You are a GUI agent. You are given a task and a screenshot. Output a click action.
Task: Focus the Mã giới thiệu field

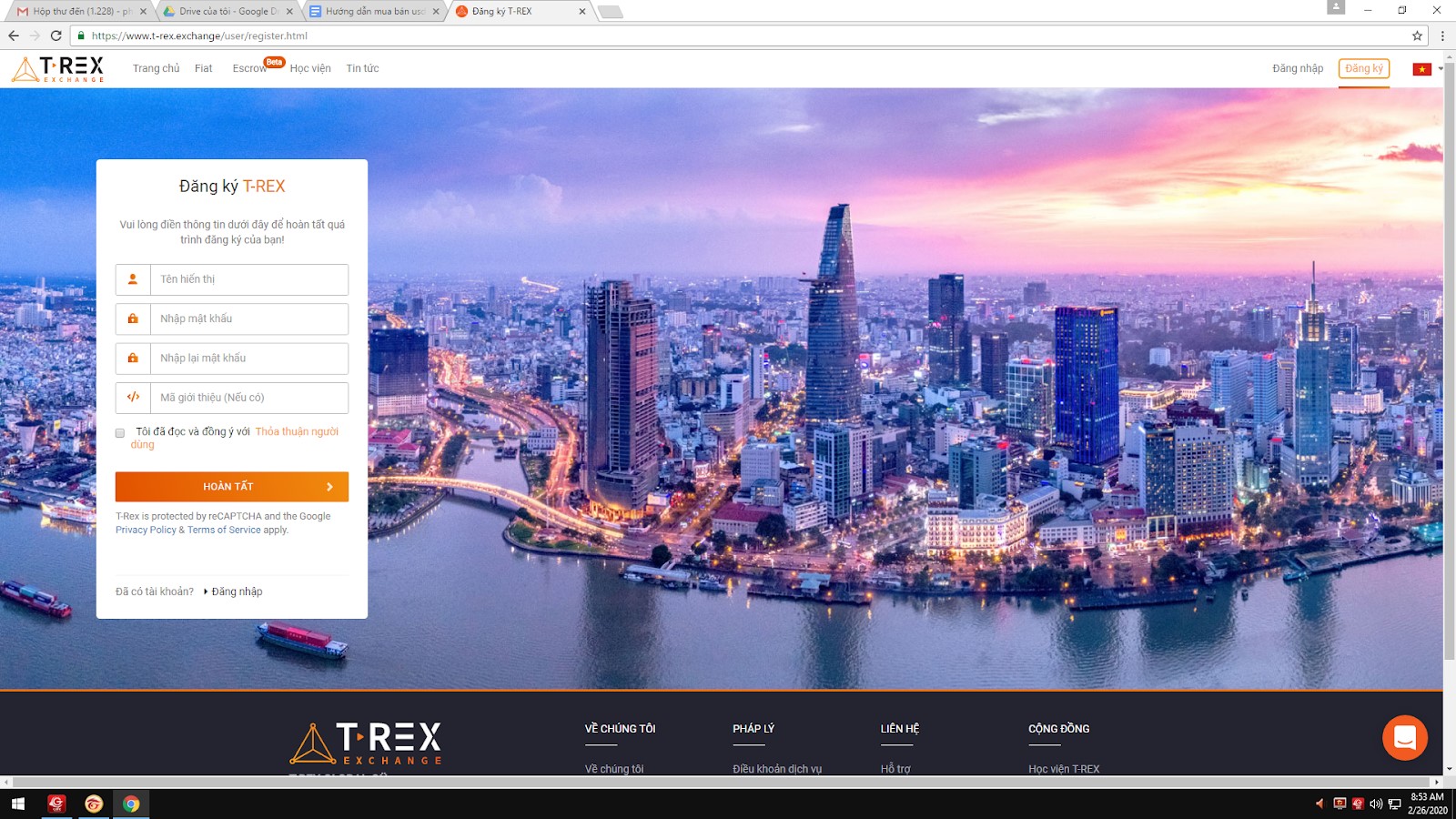click(232, 398)
